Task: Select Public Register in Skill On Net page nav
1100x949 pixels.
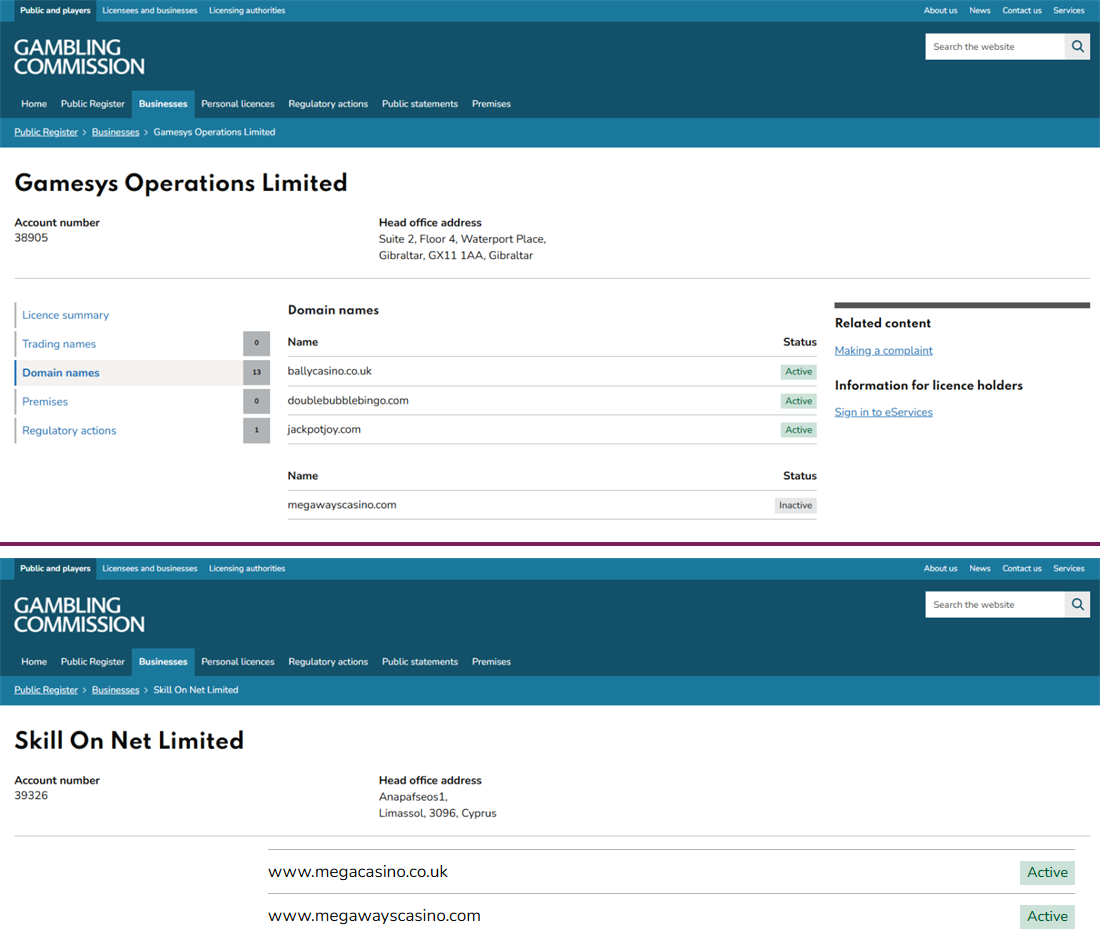Action: (93, 661)
